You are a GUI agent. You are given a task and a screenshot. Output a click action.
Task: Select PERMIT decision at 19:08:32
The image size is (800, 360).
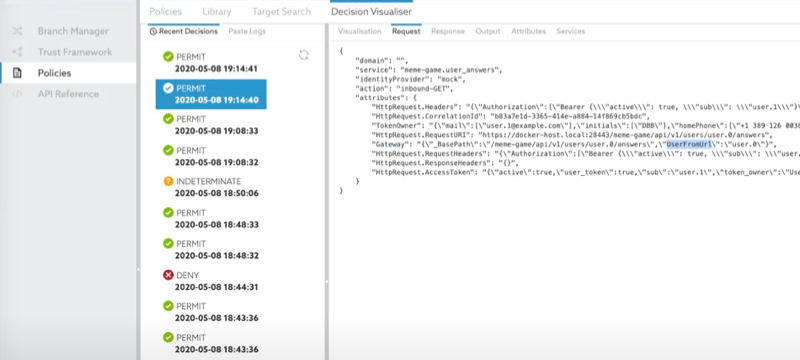[211, 157]
